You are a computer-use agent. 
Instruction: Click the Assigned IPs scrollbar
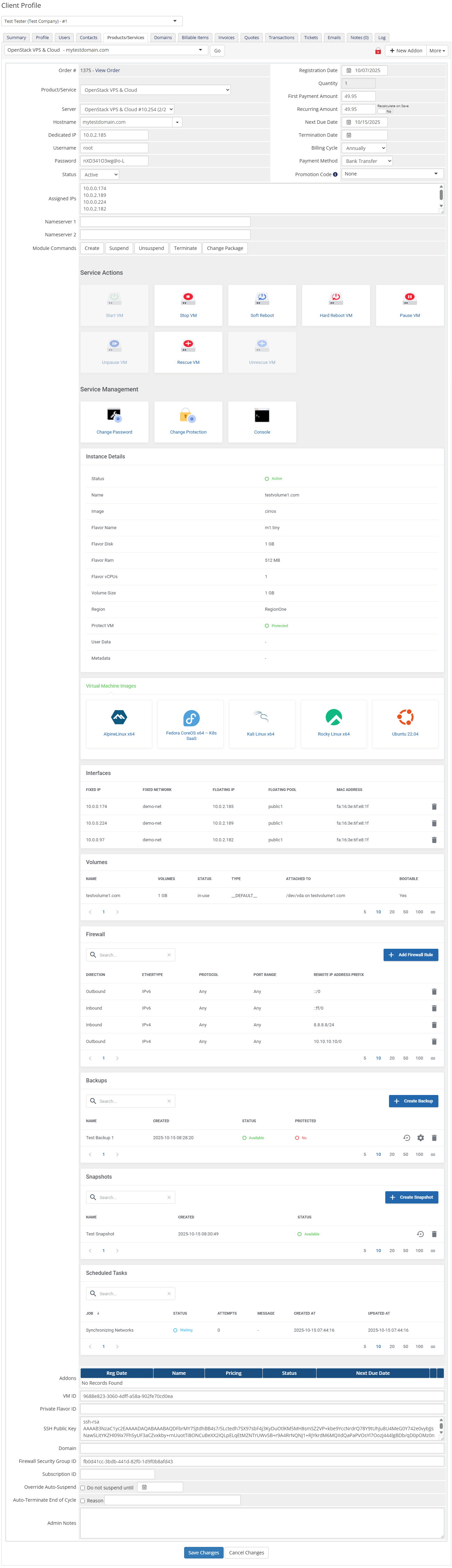(441, 196)
